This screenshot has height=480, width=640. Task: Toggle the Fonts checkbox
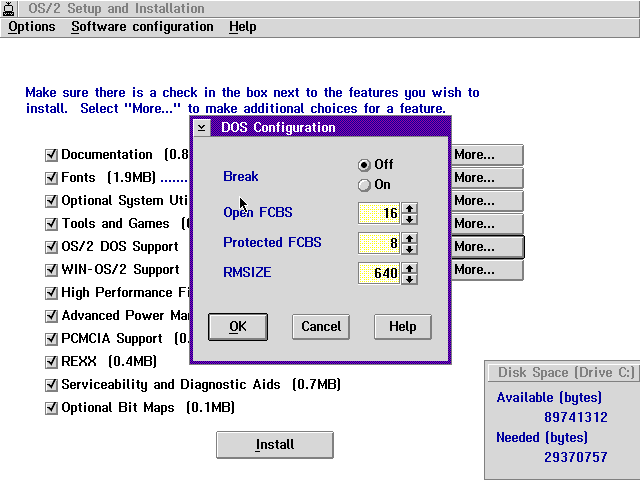(51, 178)
